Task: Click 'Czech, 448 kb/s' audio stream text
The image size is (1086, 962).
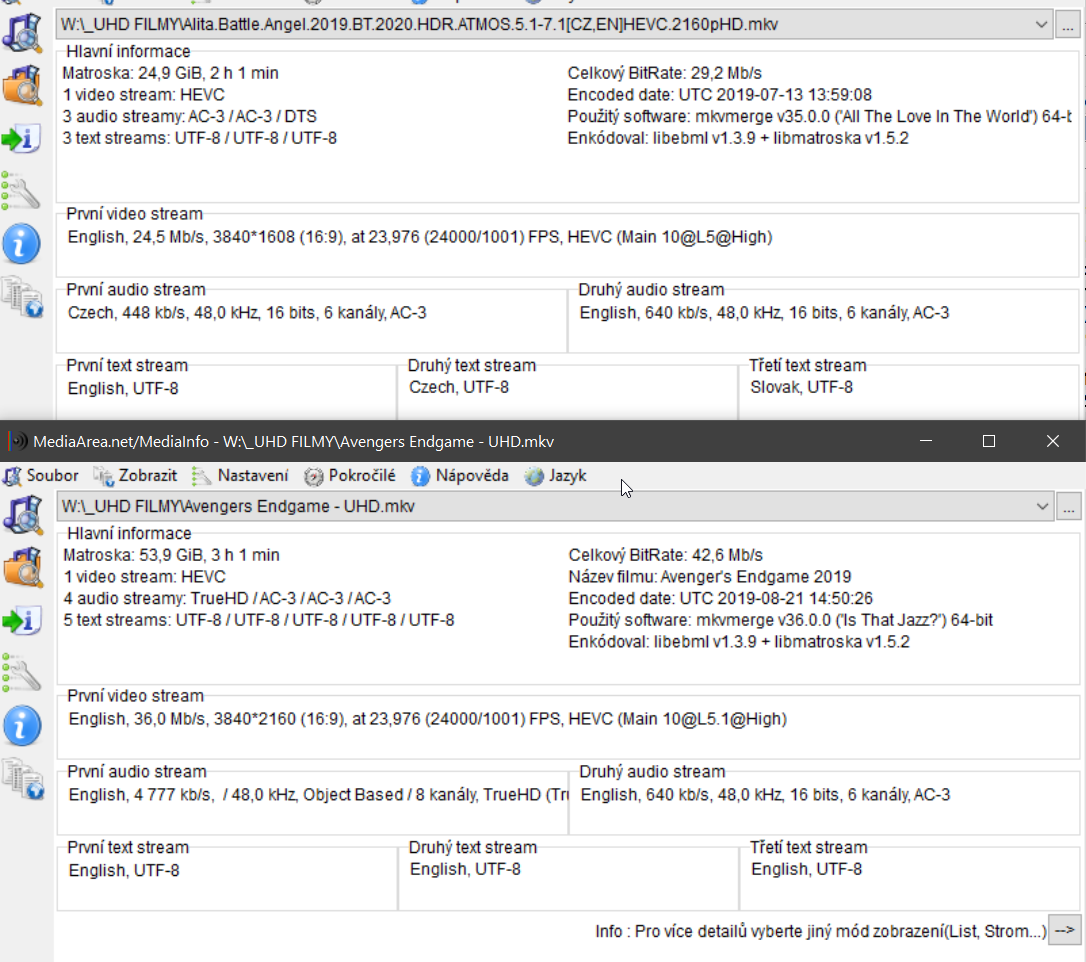Action: pyautogui.click(x=247, y=312)
